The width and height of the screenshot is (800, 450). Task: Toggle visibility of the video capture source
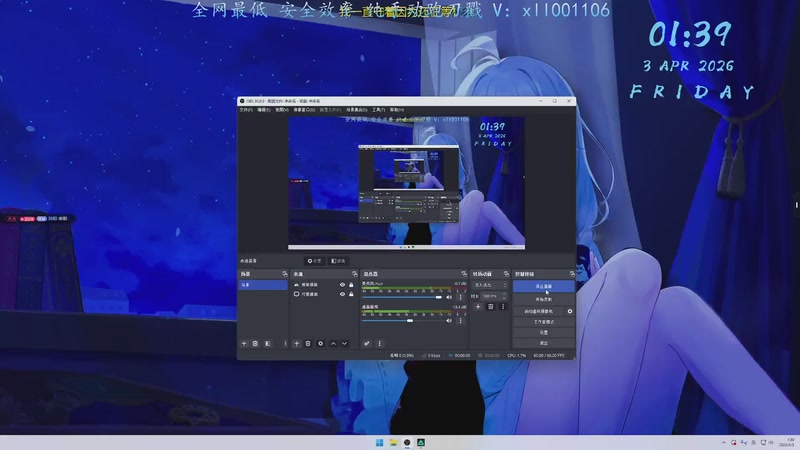tap(342, 285)
